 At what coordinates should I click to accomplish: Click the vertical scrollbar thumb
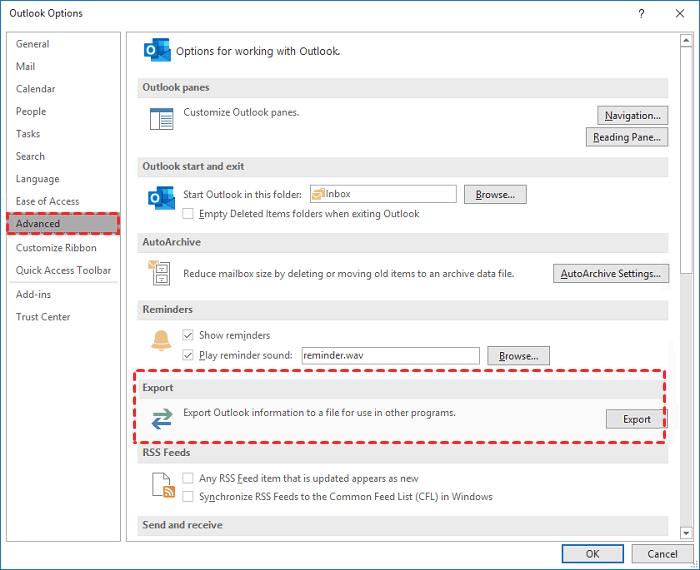(686, 159)
